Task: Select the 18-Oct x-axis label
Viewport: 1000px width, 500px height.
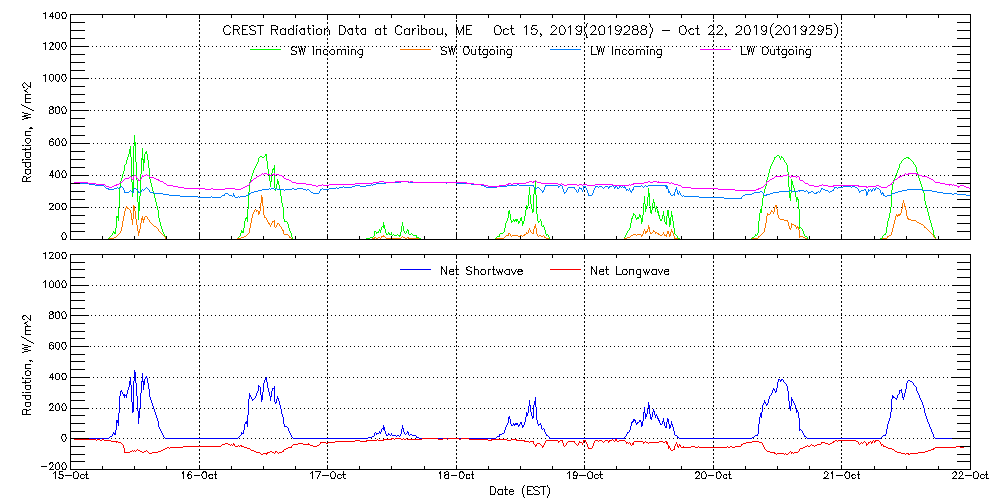Action: (456, 477)
